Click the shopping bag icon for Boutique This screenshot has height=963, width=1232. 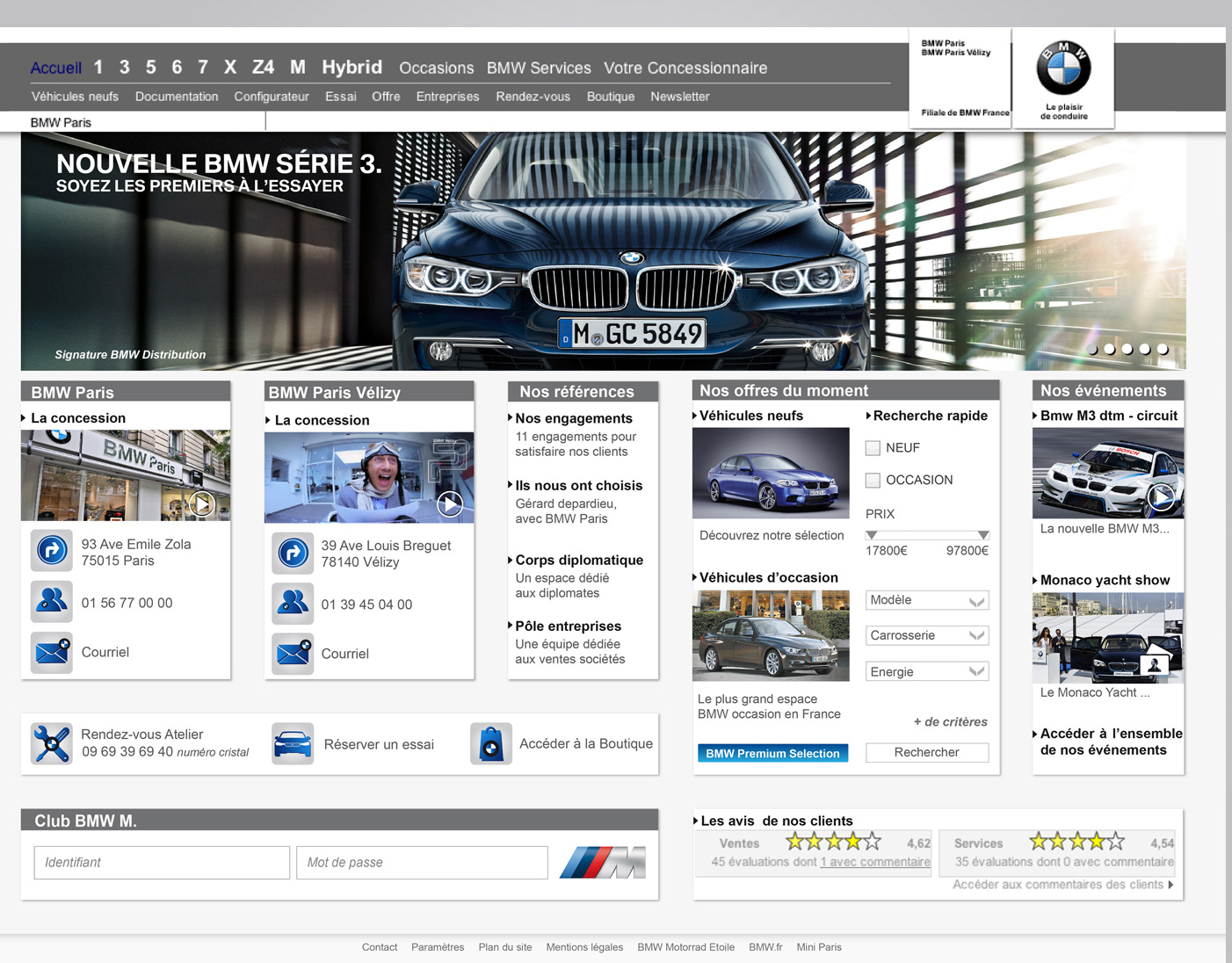[x=491, y=743]
